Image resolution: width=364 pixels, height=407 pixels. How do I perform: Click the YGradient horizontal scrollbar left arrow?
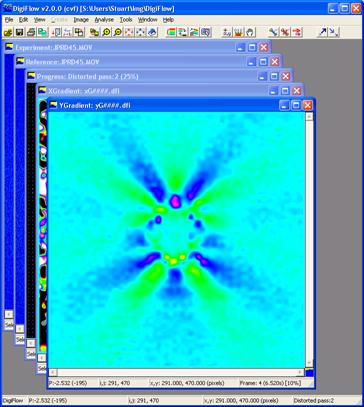click(53, 372)
